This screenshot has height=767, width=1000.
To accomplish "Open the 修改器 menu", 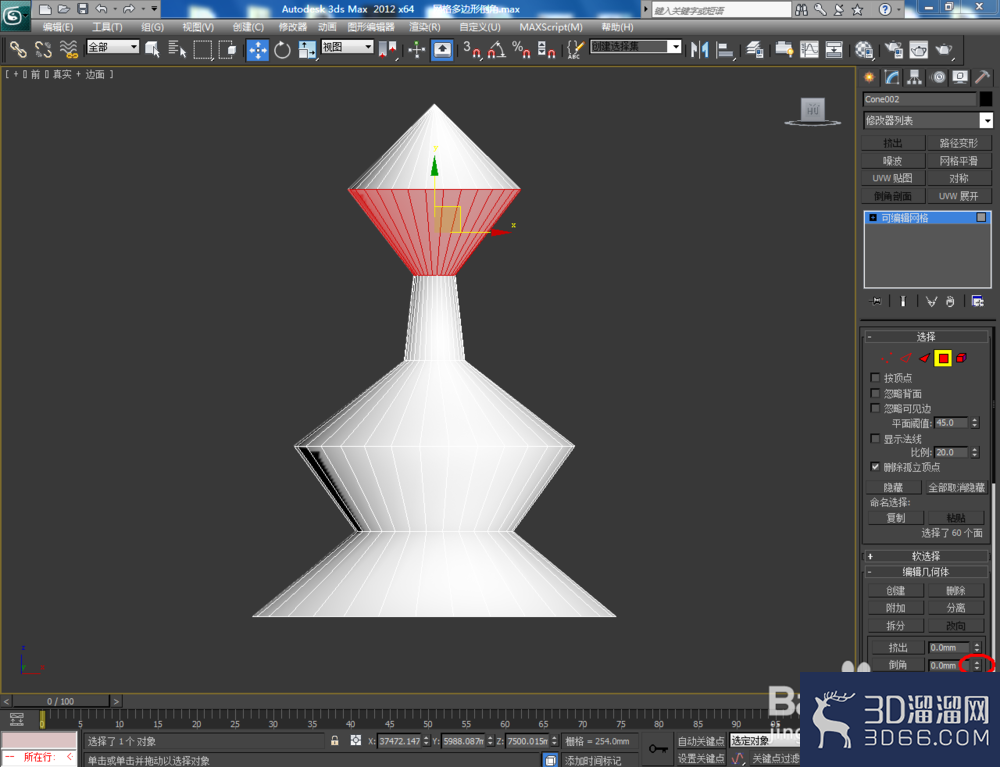I will click(x=293, y=27).
